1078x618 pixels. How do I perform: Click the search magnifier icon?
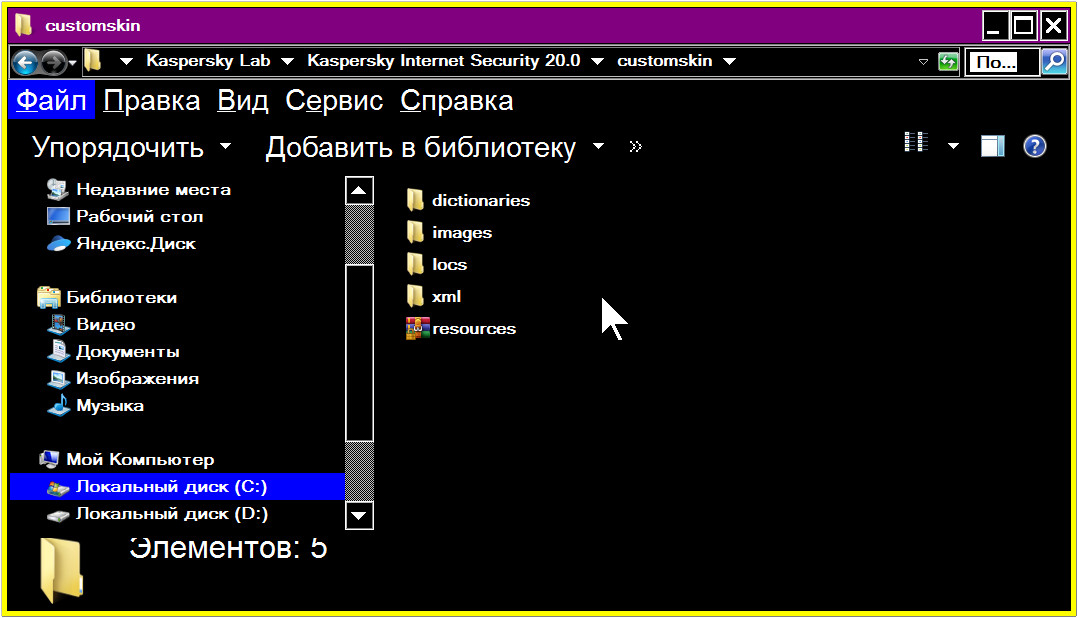(x=1054, y=62)
